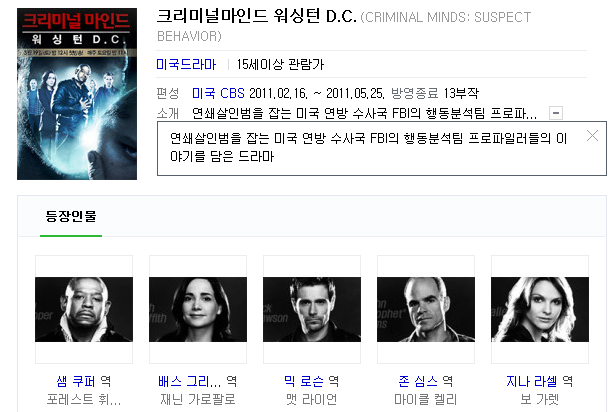
Task: Click the 믹 로슨 name link
Action: click(x=304, y=381)
